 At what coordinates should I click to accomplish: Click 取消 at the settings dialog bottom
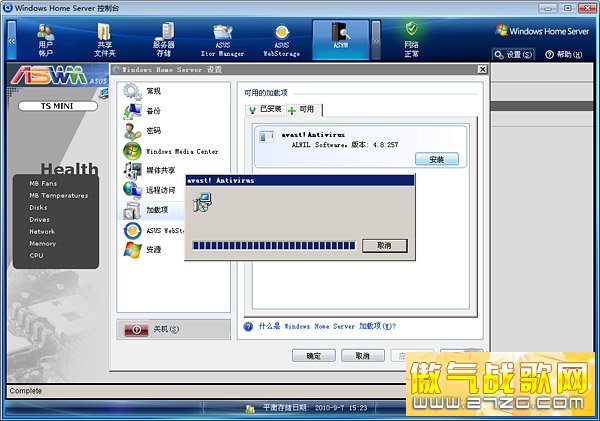coord(363,356)
